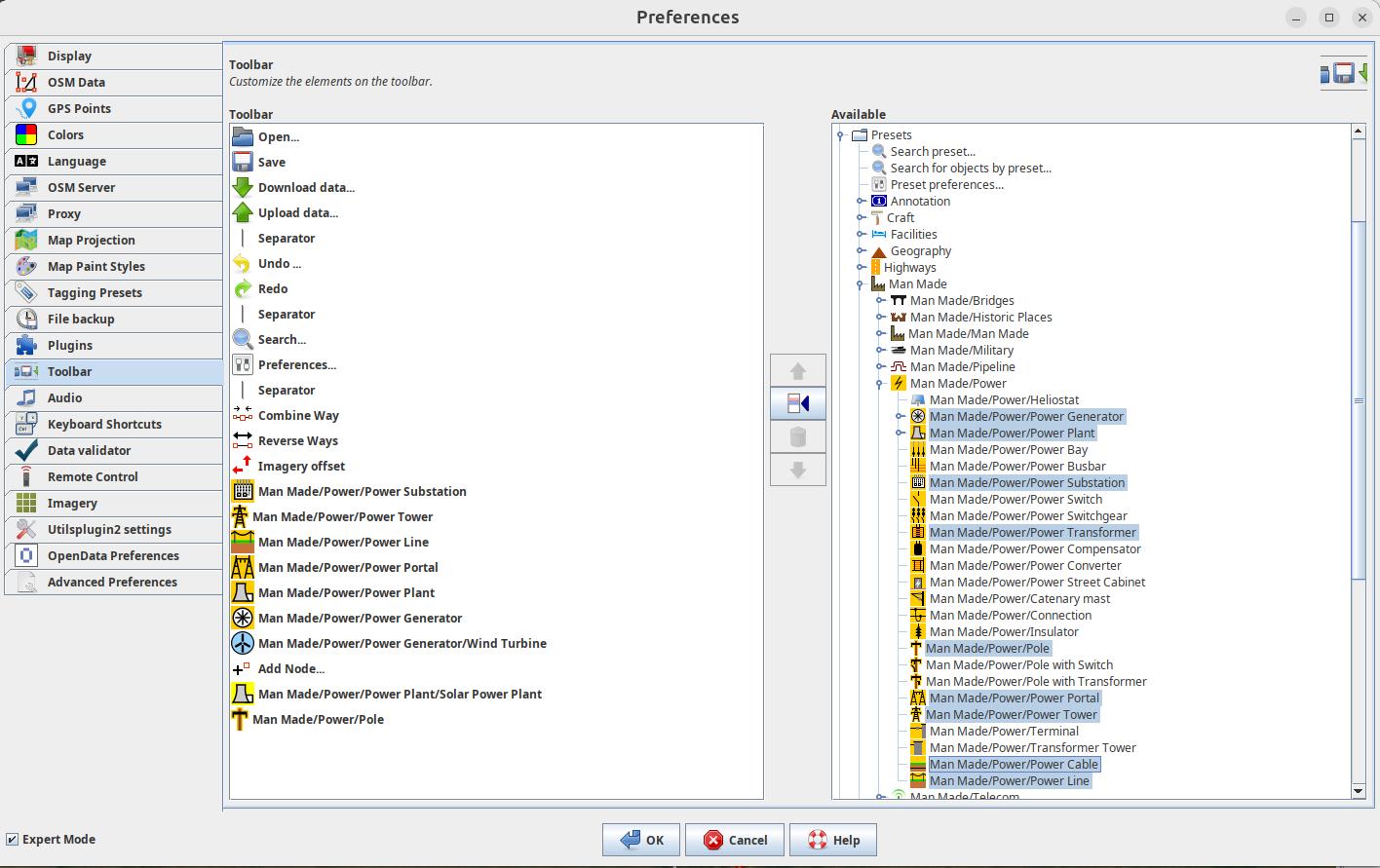
Task: Collapse the Man Made/Power tree node
Action: 880,383
